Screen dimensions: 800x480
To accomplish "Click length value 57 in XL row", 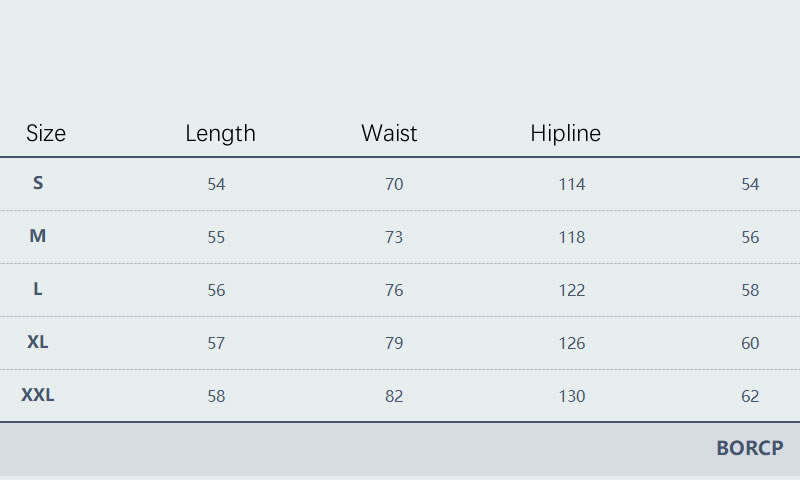I will [x=216, y=343].
